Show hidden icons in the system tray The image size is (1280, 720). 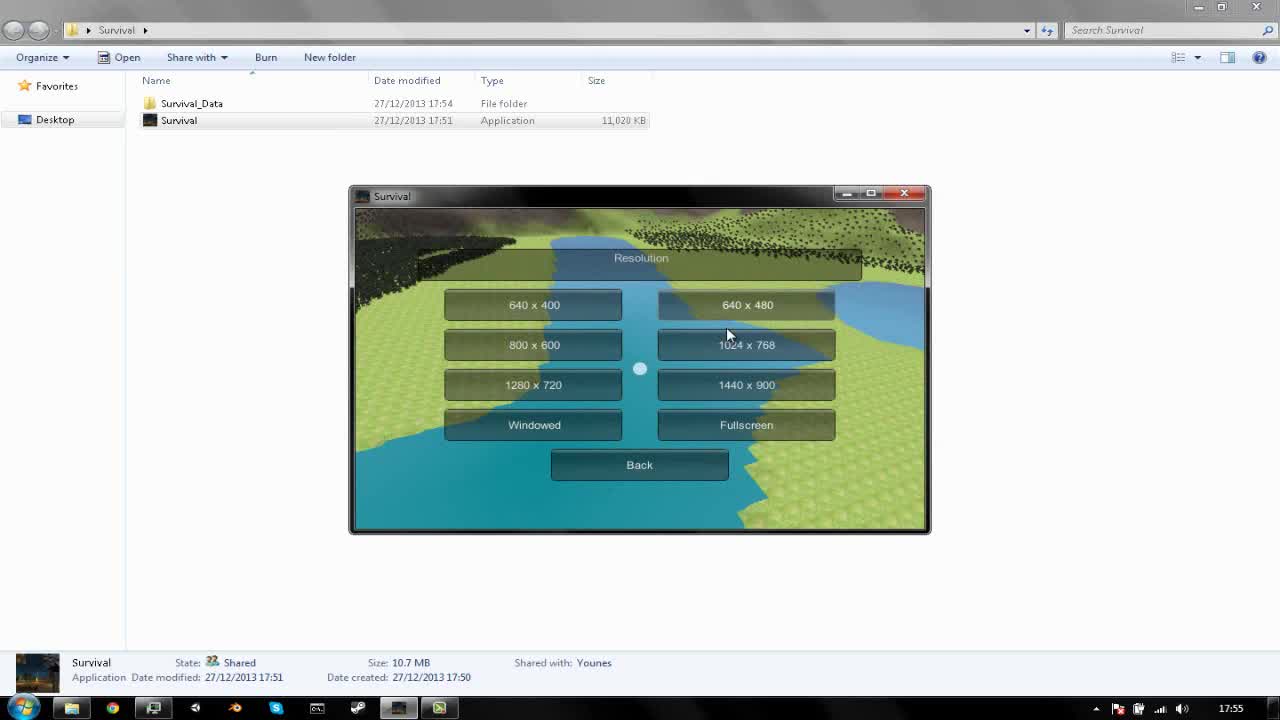pyautogui.click(x=1096, y=709)
